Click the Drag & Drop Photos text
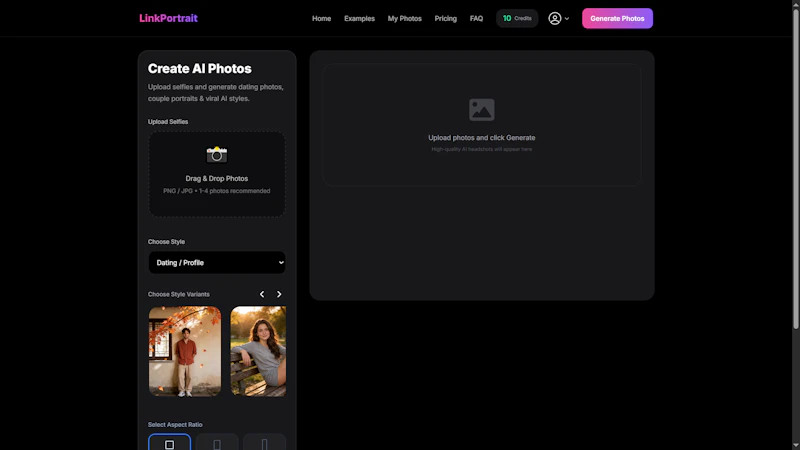 (217, 179)
